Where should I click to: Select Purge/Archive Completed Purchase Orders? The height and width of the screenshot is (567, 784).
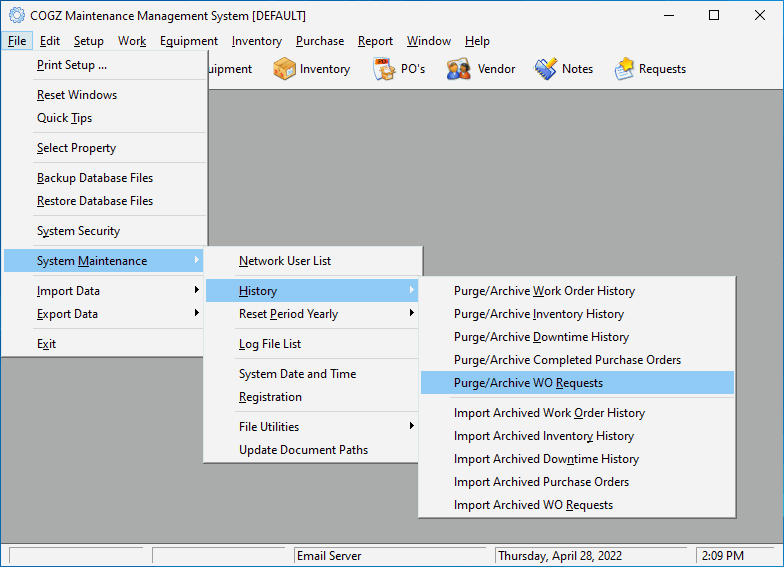[578, 360]
